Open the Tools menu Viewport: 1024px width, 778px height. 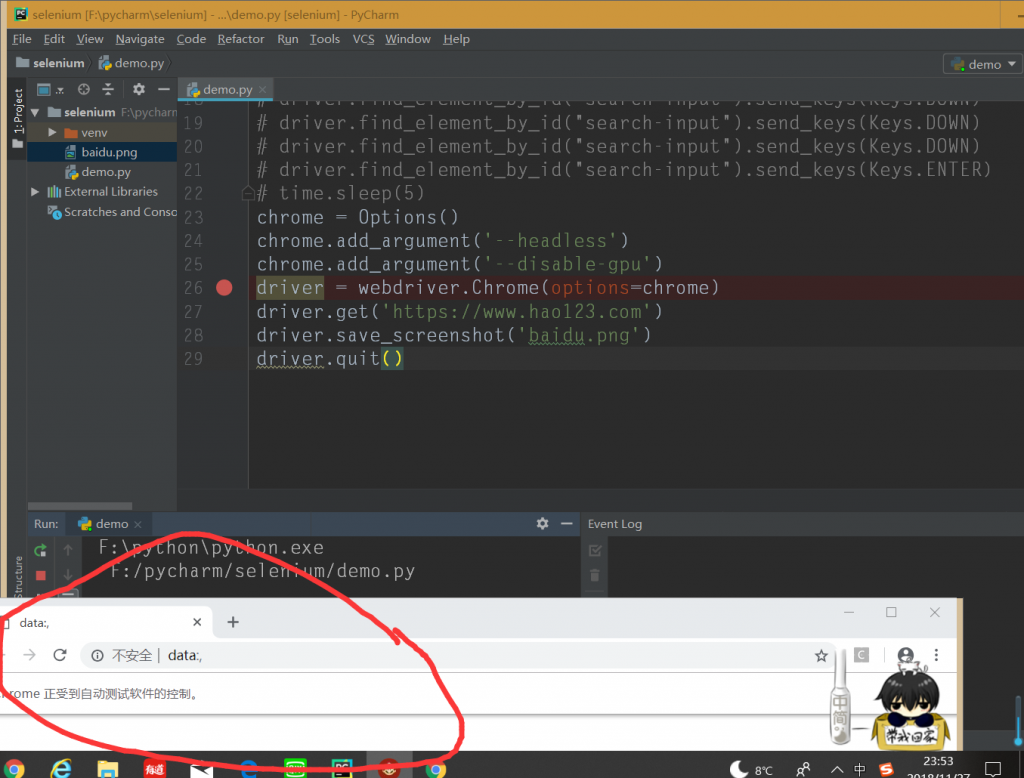tap(325, 39)
